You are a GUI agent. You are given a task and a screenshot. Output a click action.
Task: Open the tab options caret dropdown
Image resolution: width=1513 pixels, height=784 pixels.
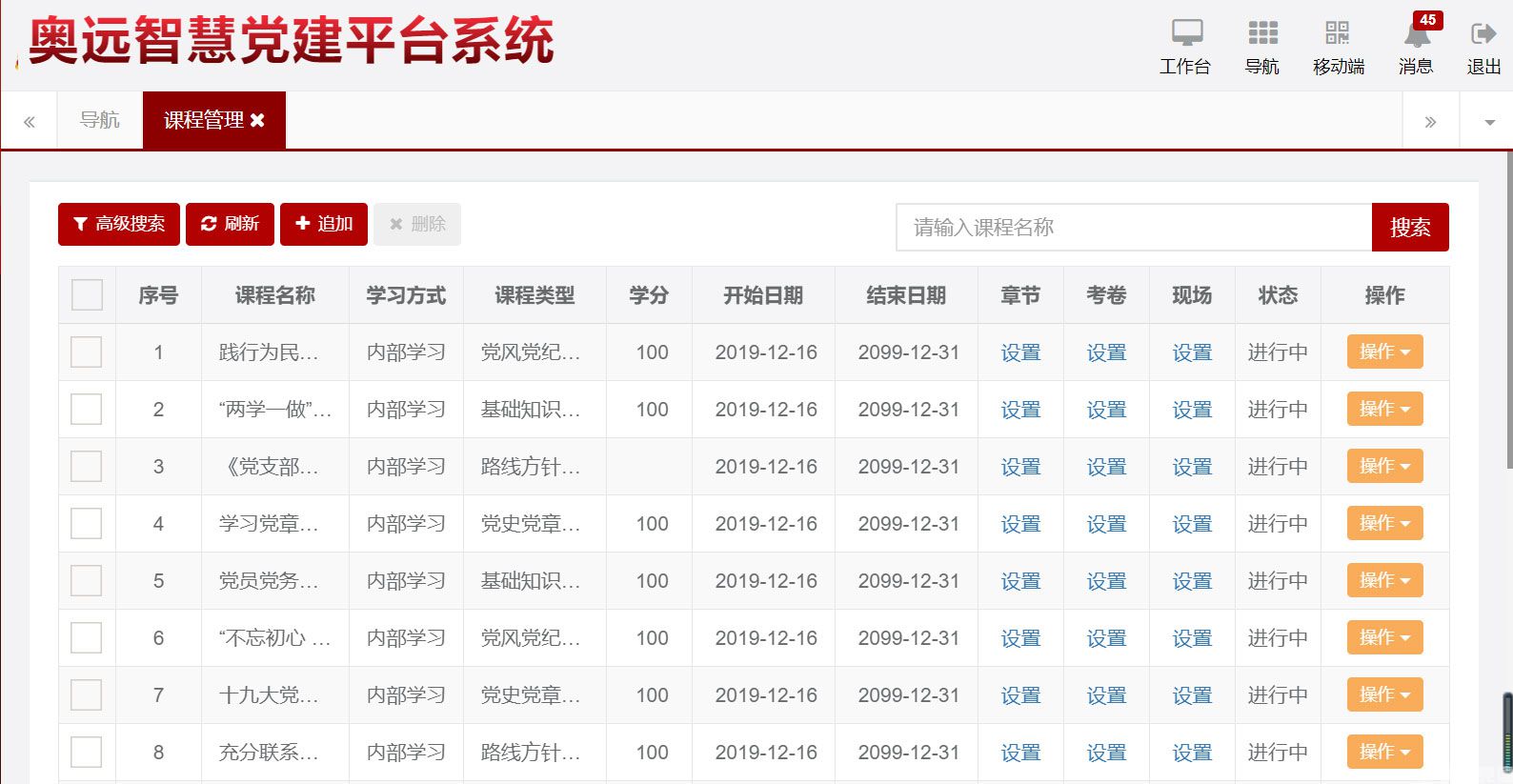click(x=1489, y=122)
